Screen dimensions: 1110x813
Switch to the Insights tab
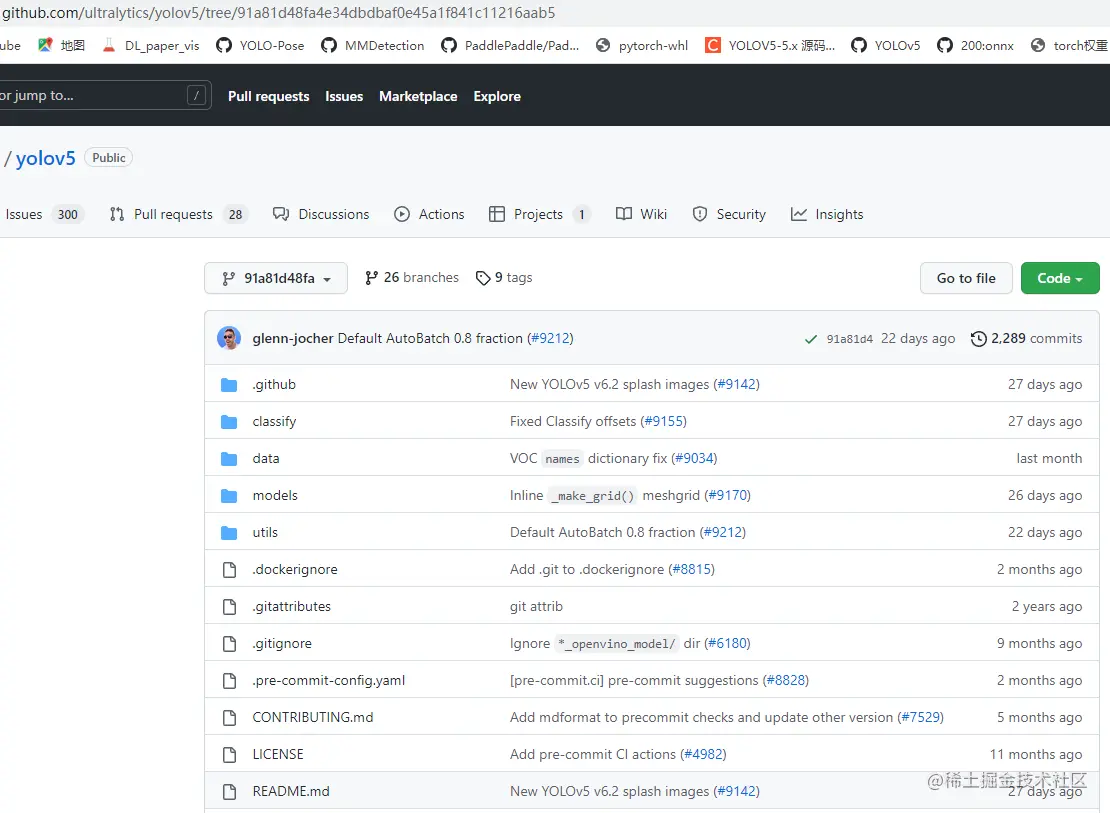click(827, 214)
